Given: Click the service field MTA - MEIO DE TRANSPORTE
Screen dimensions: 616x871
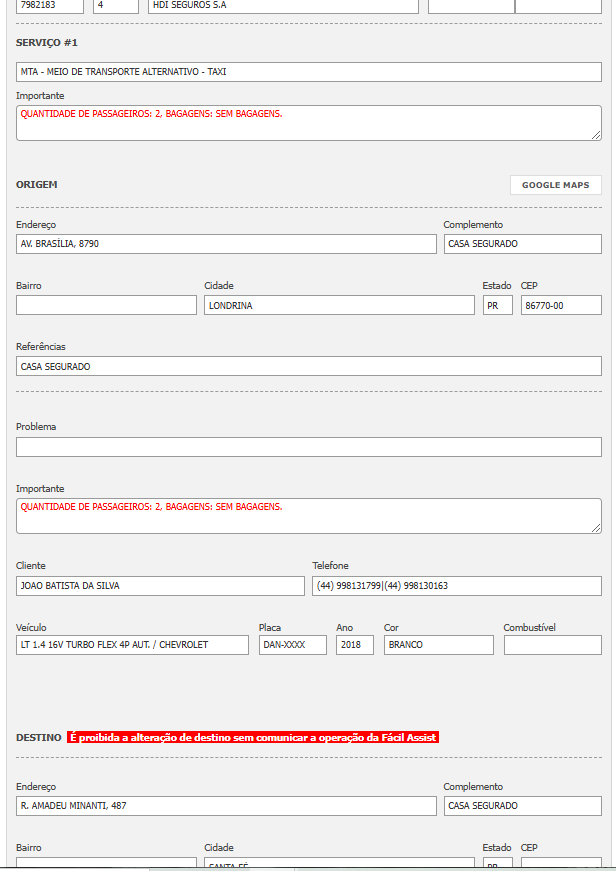Looking at the screenshot, I should [308, 72].
